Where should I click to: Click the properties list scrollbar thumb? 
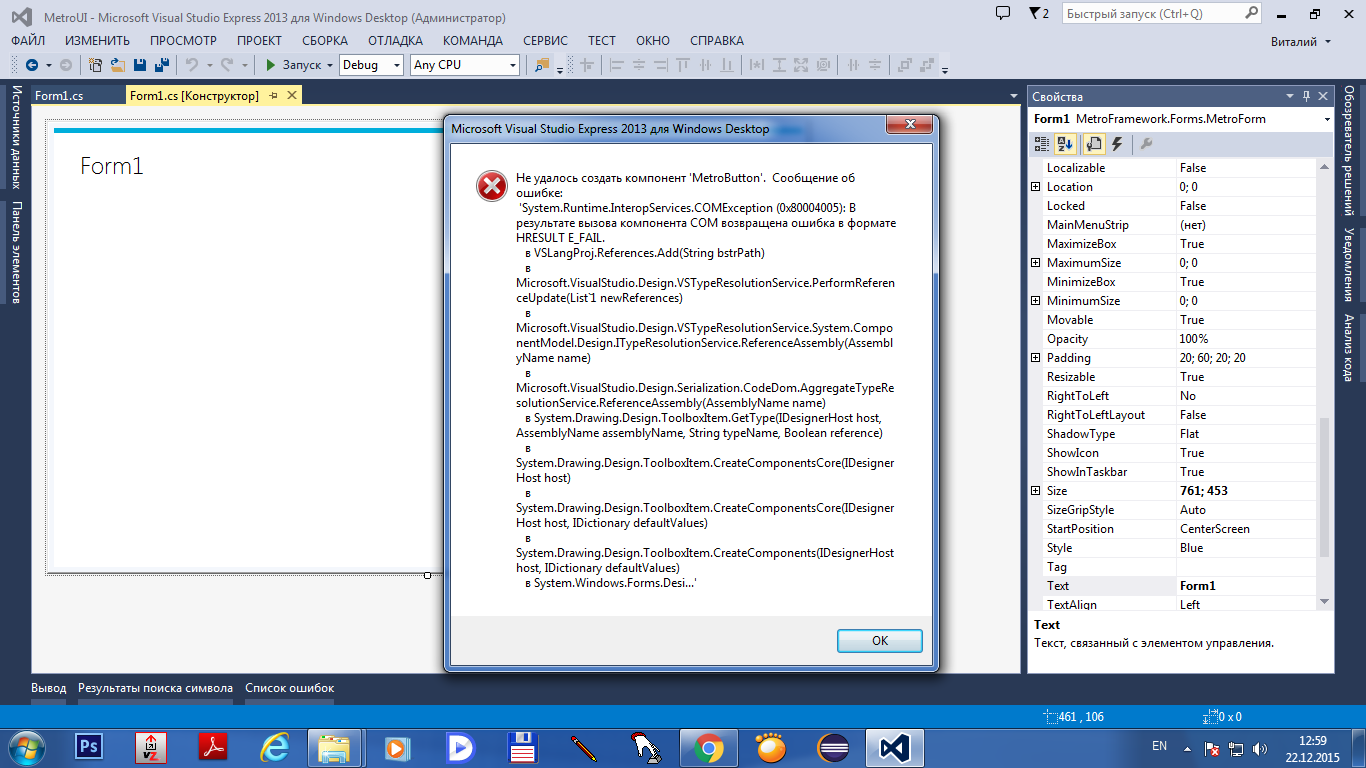[x=1325, y=488]
